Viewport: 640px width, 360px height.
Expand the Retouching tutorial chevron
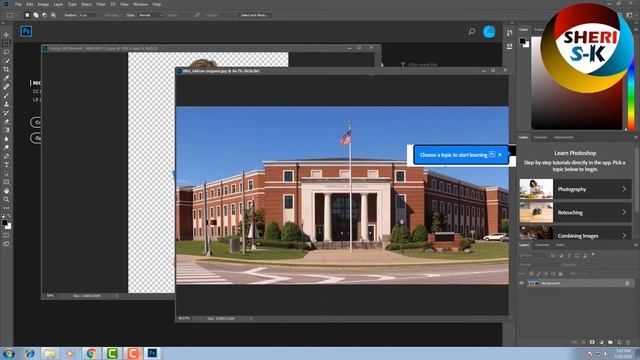[x=624, y=212]
